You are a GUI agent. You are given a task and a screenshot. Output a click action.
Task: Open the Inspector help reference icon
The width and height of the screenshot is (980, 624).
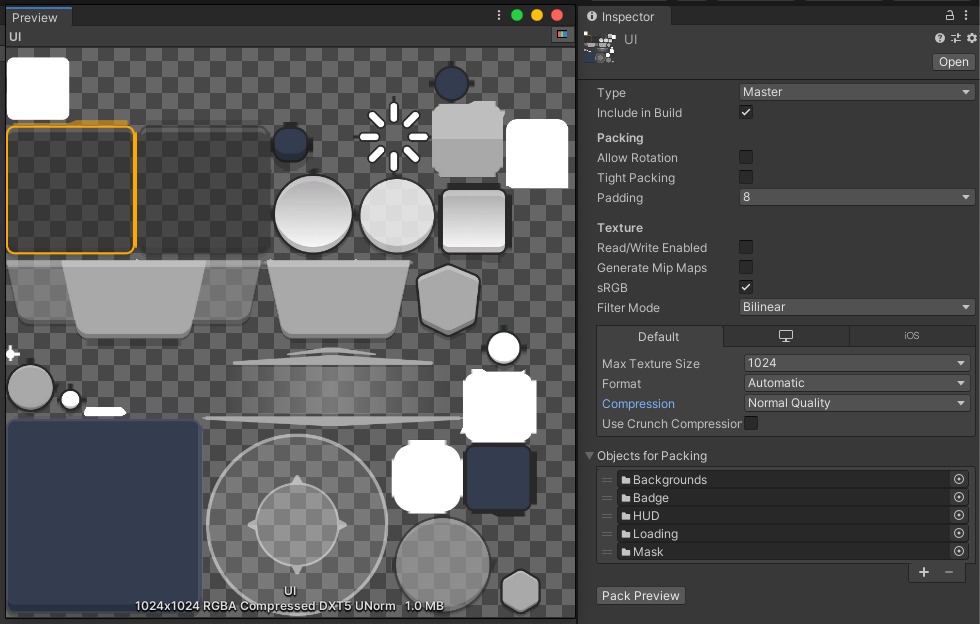pos(940,38)
